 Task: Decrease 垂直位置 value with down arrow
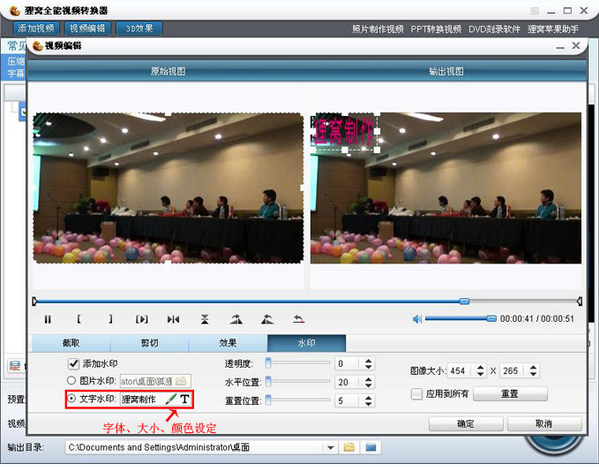(x=368, y=404)
